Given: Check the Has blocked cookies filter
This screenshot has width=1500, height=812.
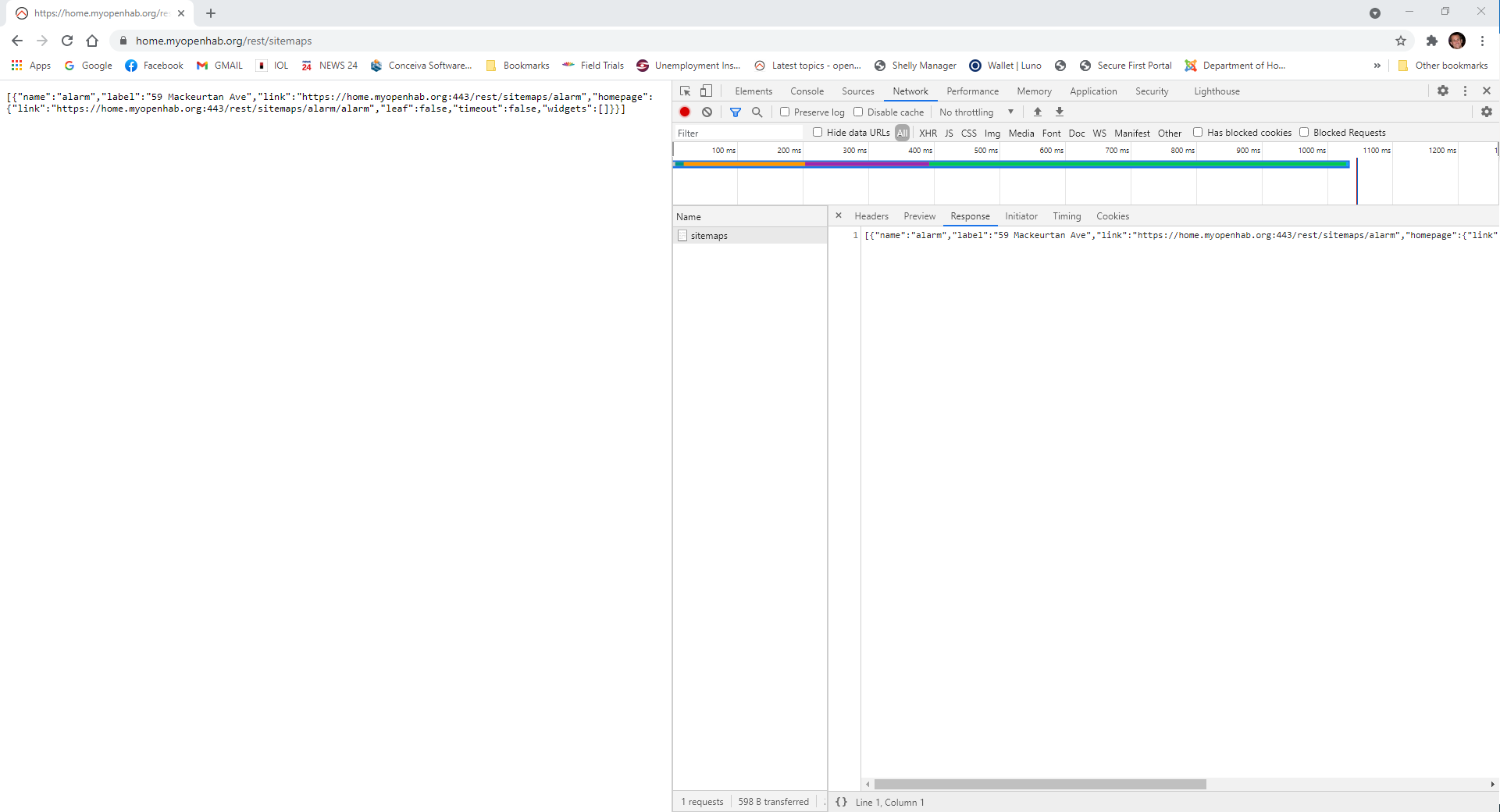Looking at the screenshot, I should coord(1198,132).
